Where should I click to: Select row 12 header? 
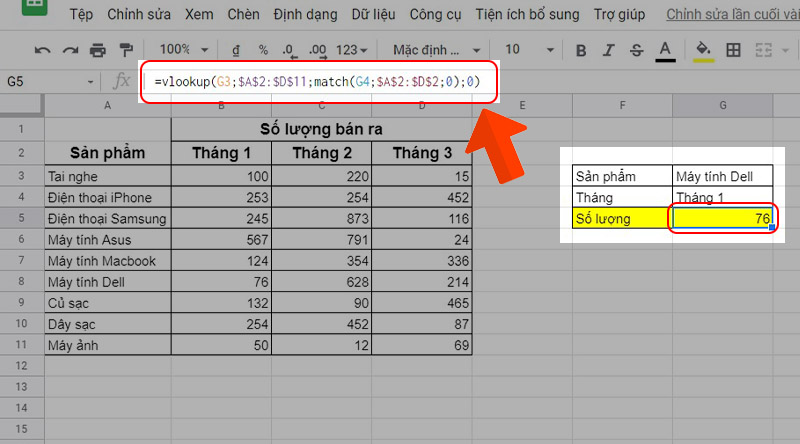21,366
